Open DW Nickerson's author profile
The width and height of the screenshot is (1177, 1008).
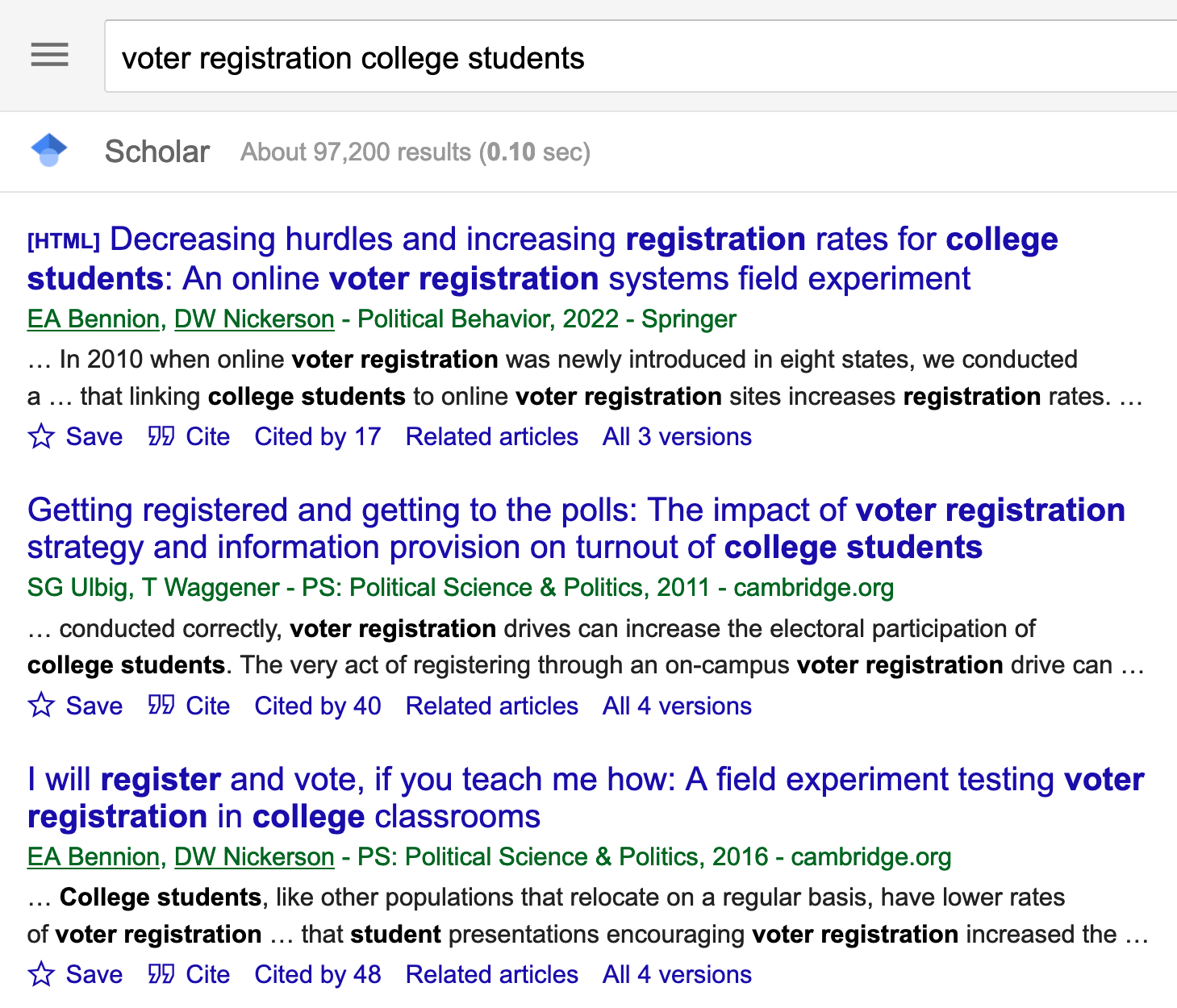[253, 319]
